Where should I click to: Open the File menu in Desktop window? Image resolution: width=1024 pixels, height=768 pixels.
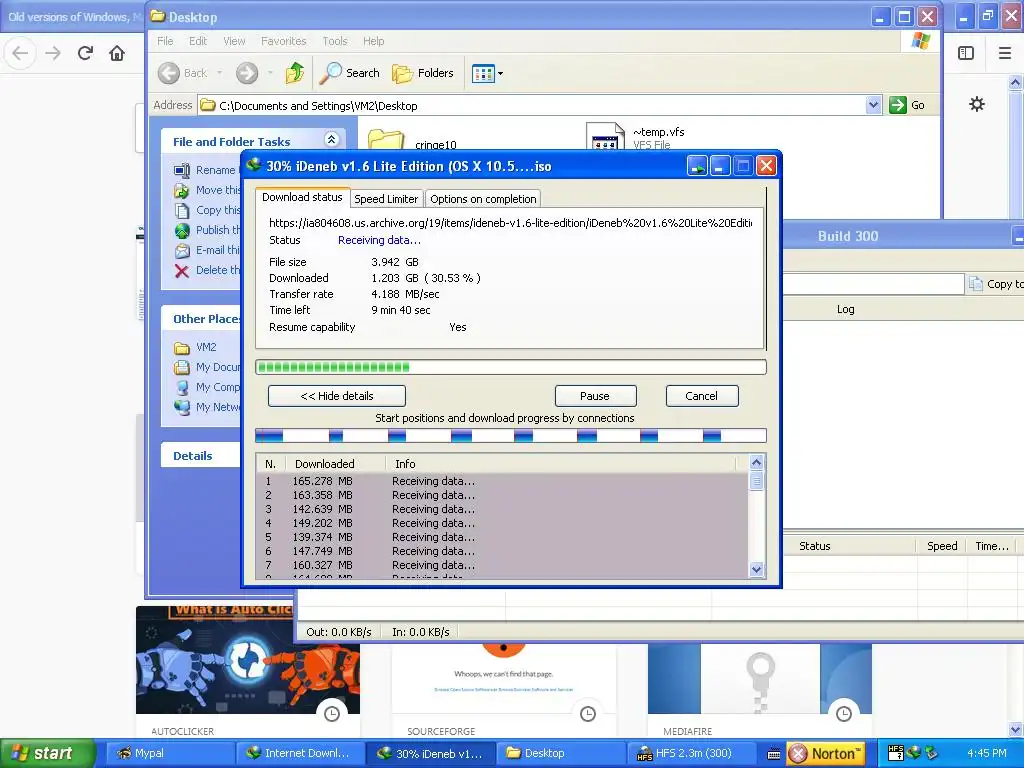click(x=165, y=41)
